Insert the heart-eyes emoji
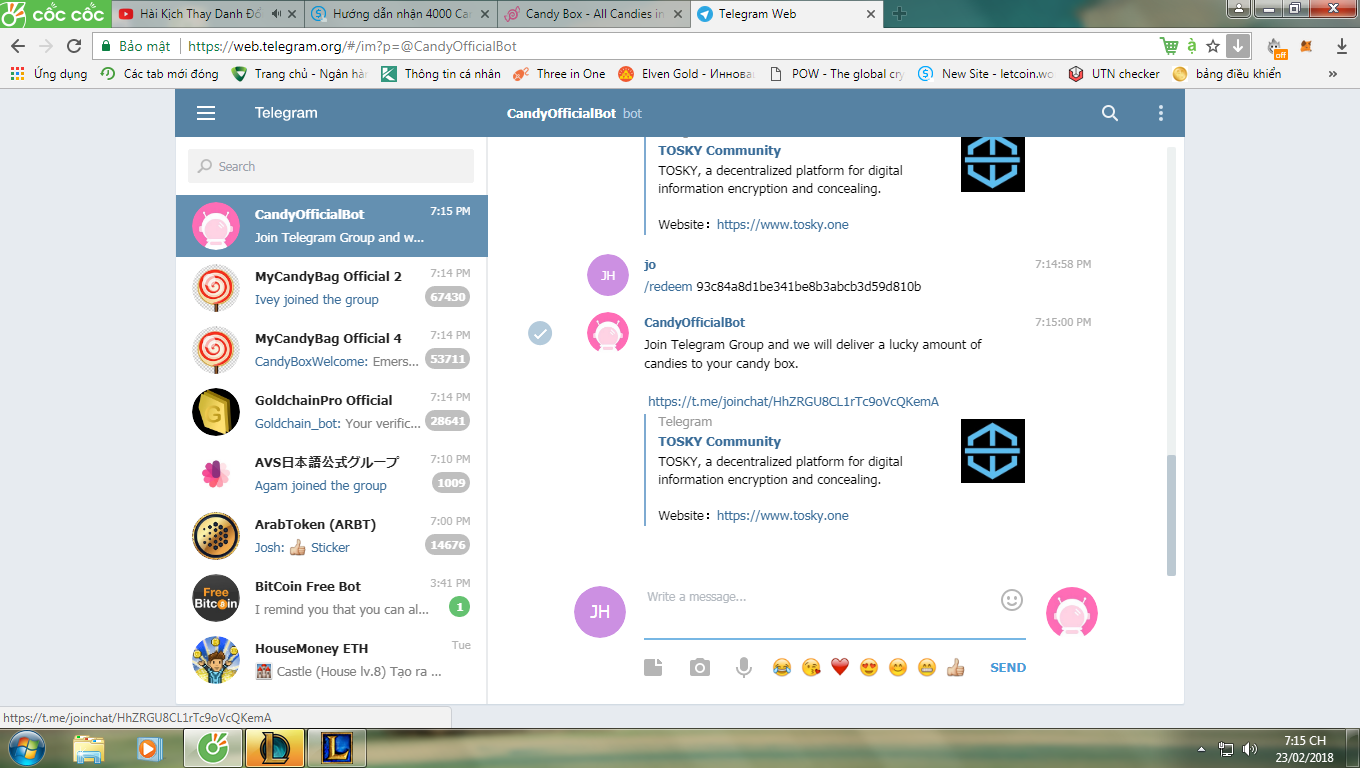This screenshot has height=768, width=1360. 869,667
